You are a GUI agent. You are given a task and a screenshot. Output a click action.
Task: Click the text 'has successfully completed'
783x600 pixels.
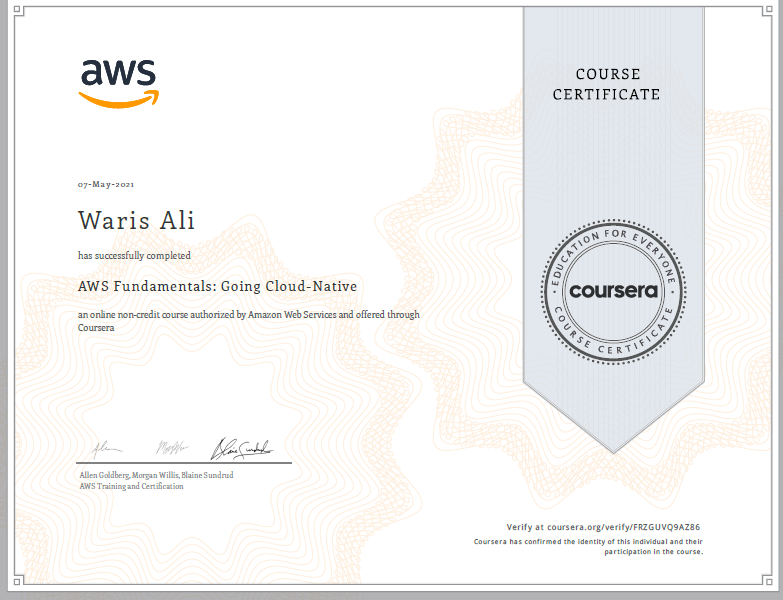click(x=134, y=256)
